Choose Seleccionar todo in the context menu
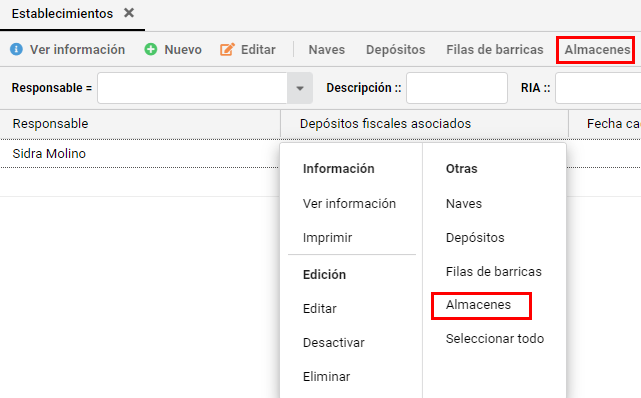Image resolution: width=641 pixels, height=398 pixels. (x=495, y=339)
